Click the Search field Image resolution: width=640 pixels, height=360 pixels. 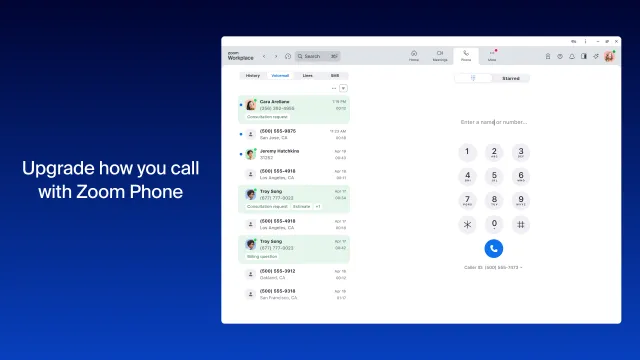click(318, 56)
